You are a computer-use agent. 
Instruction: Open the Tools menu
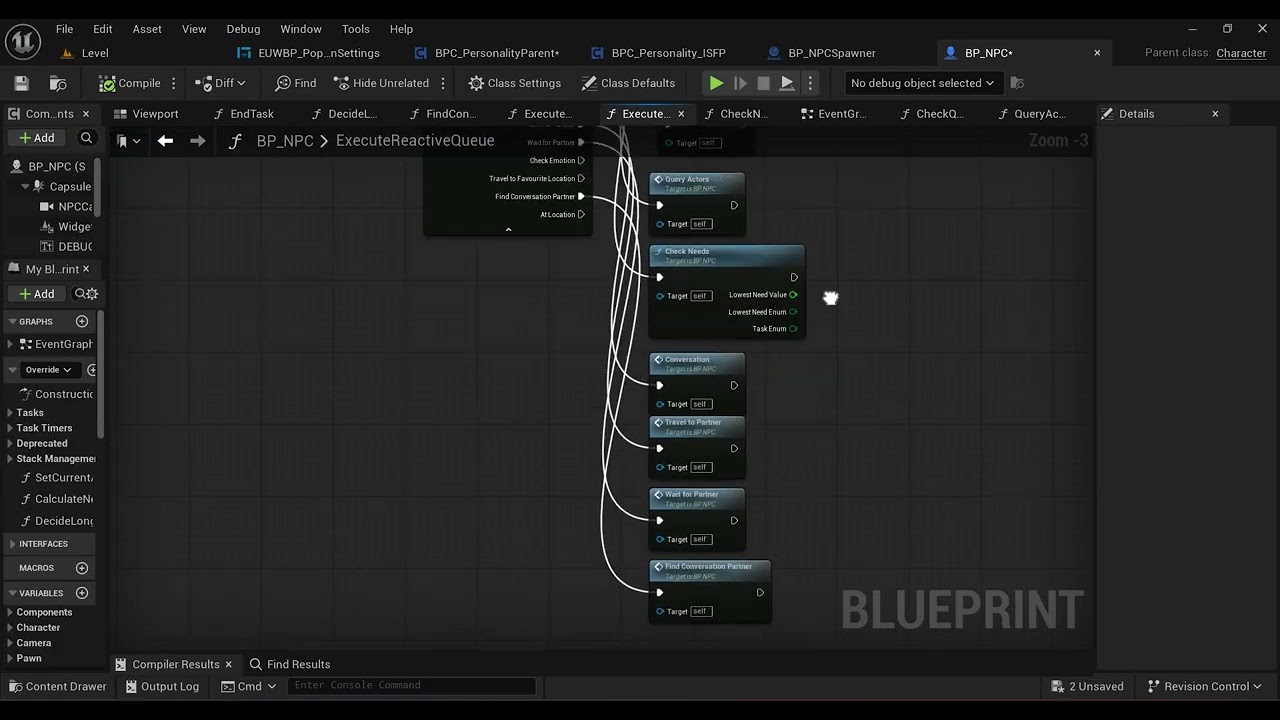[x=355, y=29]
